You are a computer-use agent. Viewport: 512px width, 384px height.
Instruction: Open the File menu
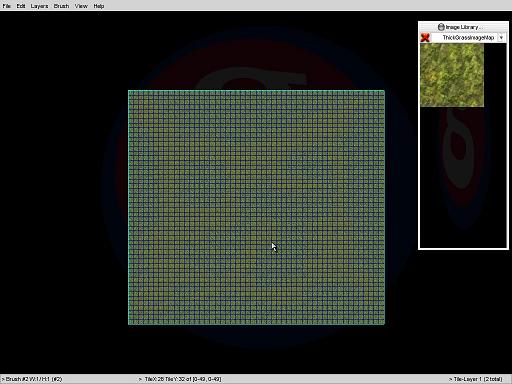[6, 6]
